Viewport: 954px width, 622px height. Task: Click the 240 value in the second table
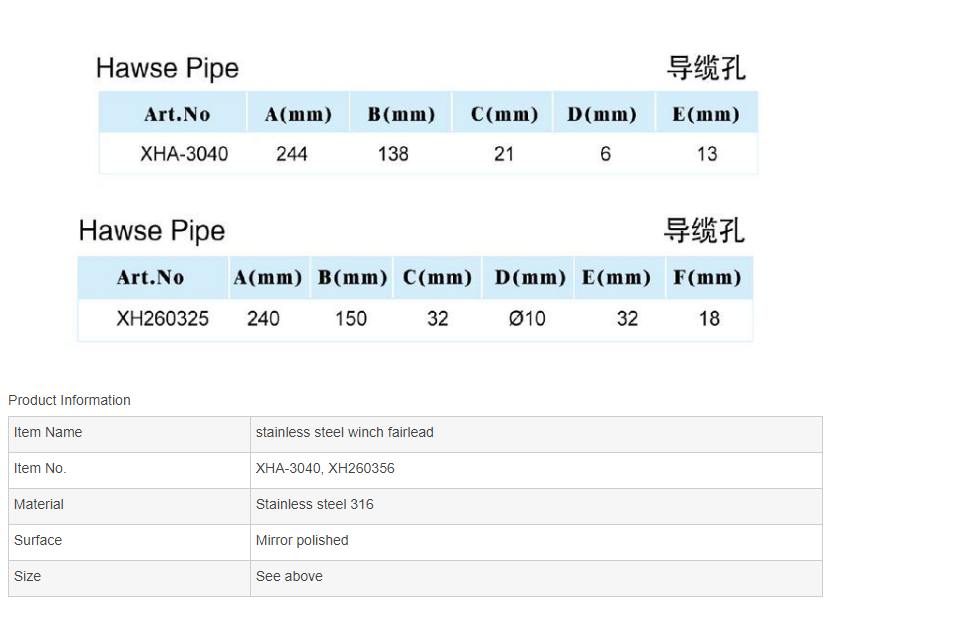pos(263,319)
